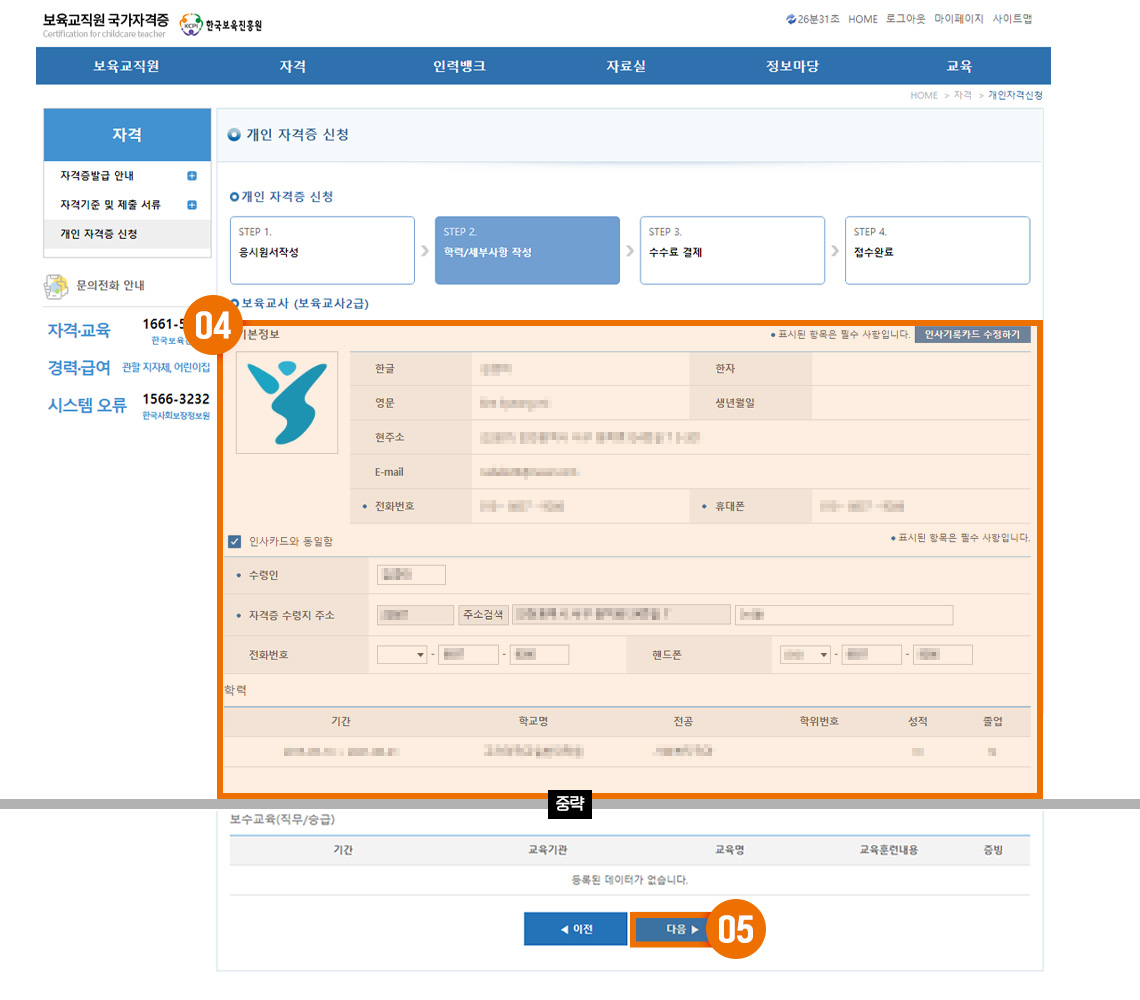Click the session timer clock icon

(791, 19)
